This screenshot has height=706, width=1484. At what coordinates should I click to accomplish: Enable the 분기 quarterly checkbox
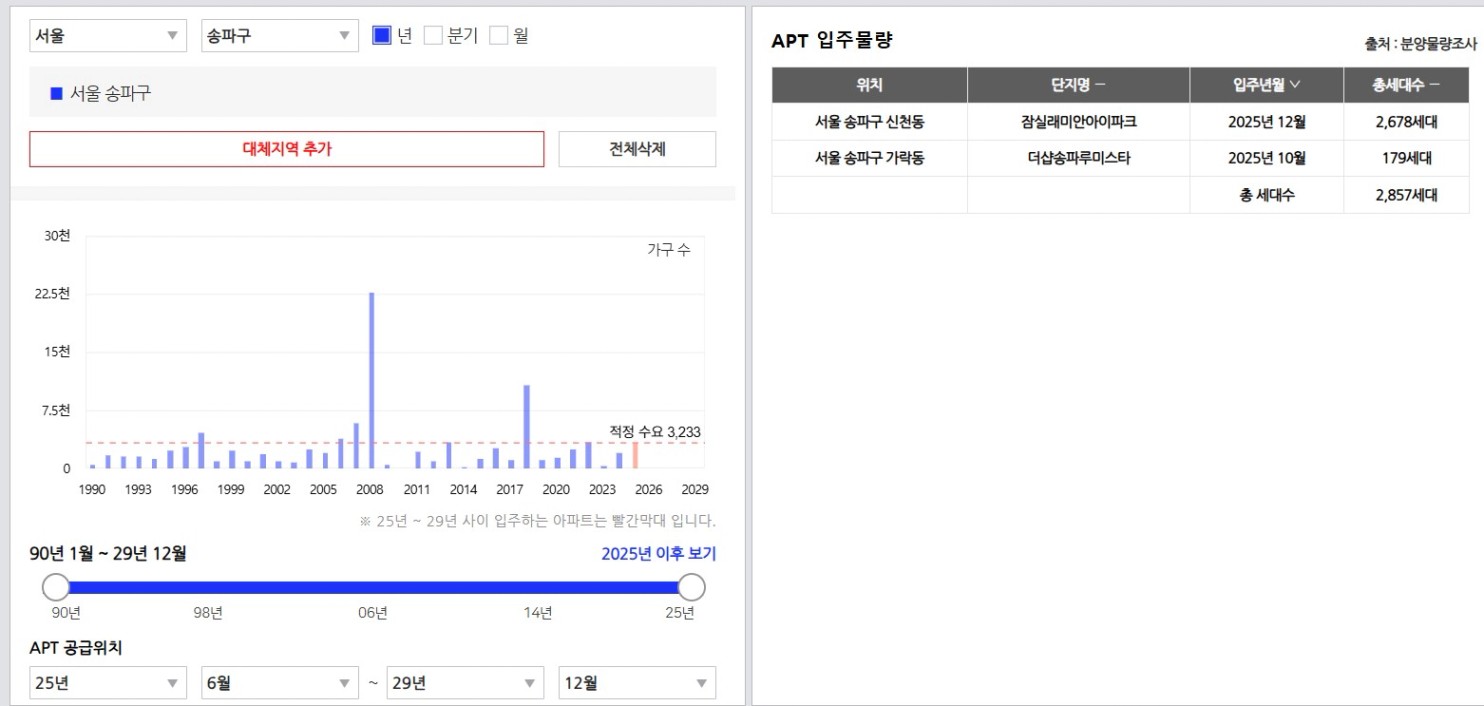point(433,36)
